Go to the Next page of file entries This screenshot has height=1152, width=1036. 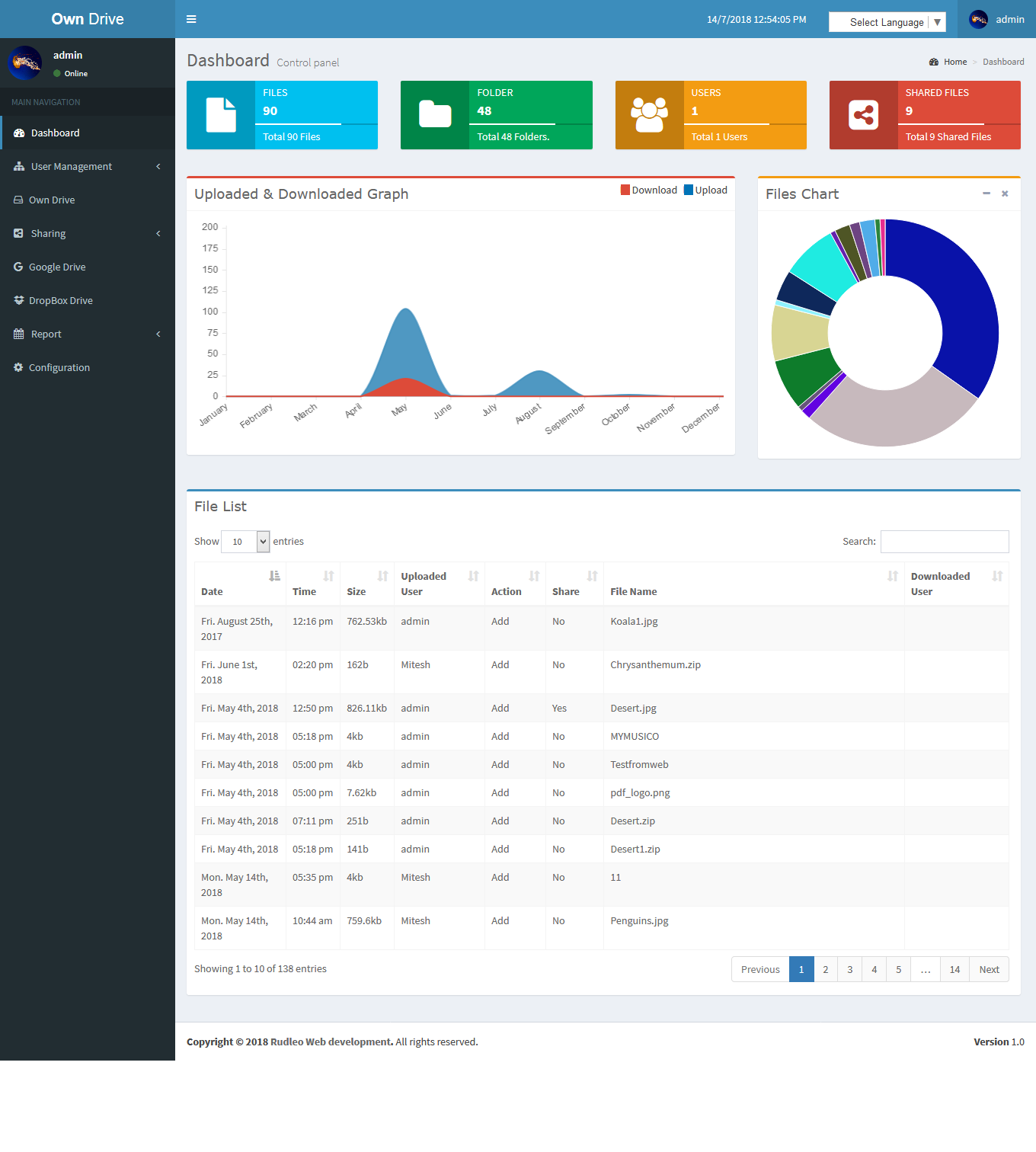pyautogui.click(x=989, y=969)
